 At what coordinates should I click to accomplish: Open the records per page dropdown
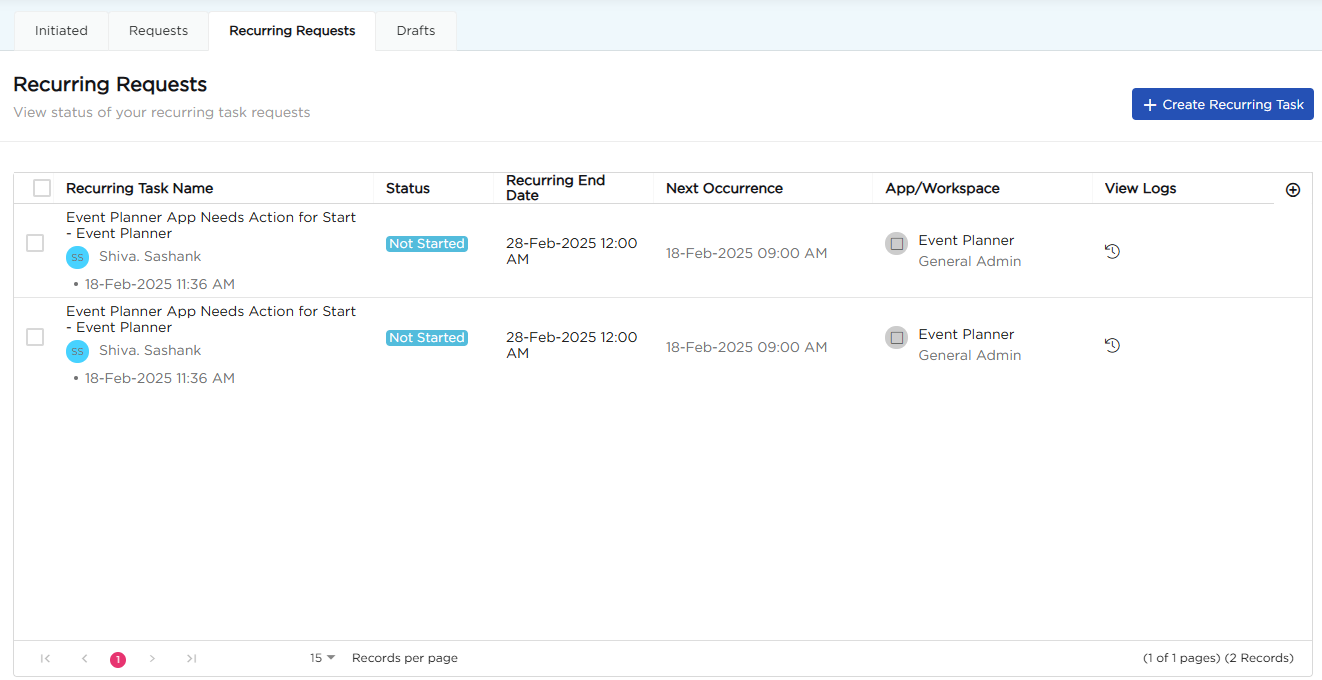pos(322,658)
